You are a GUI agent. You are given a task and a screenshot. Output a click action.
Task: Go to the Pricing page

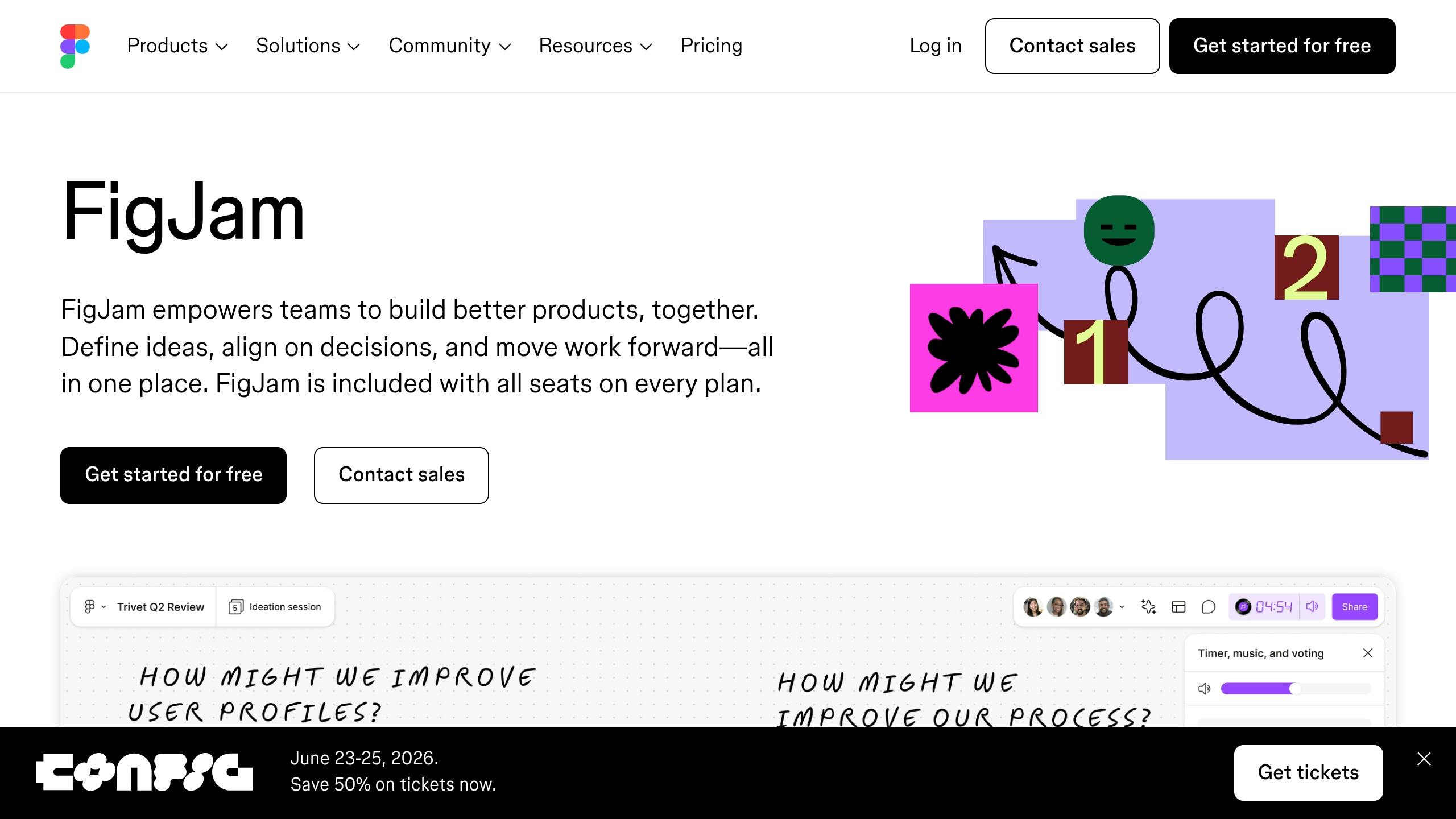coord(712,46)
